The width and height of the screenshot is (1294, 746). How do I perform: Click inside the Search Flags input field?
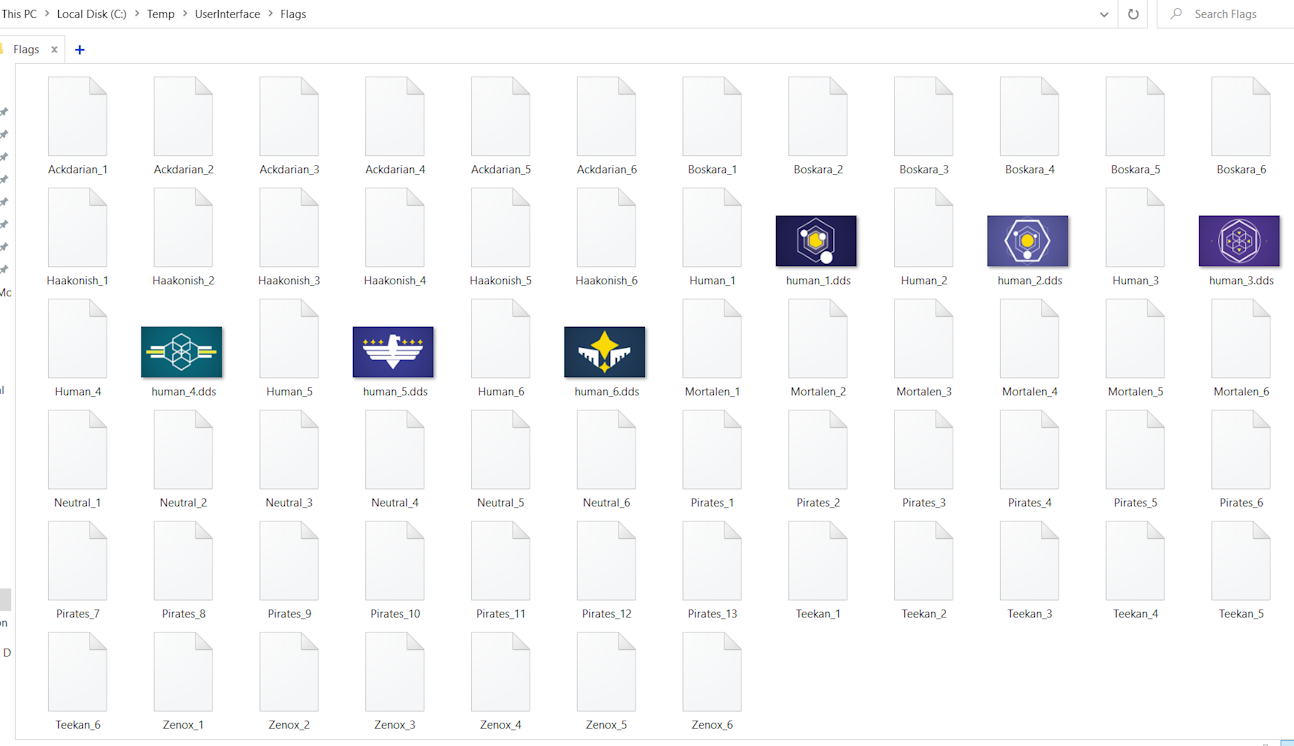pyautogui.click(x=1228, y=14)
